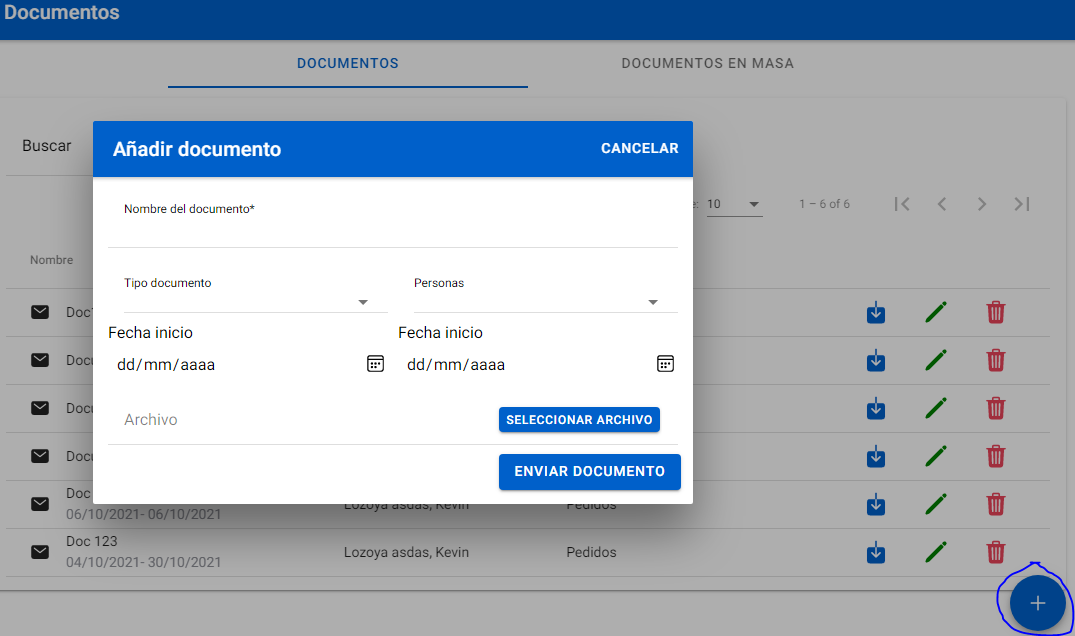Jump to the last page of results
The height and width of the screenshot is (636, 1075).
[1021, 204]
